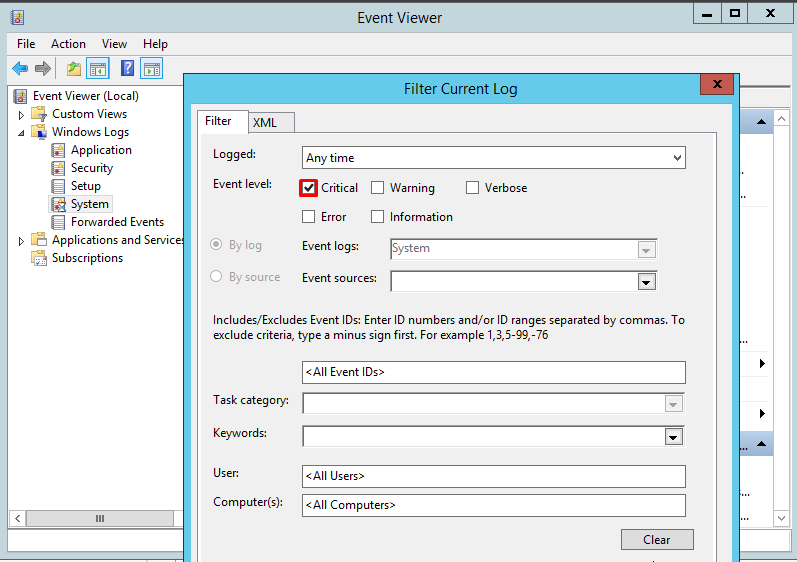Click the Event Viewer (Local) root icon
Image resolution: width=797 pixels, height=562 pixels.
point(20,96)
